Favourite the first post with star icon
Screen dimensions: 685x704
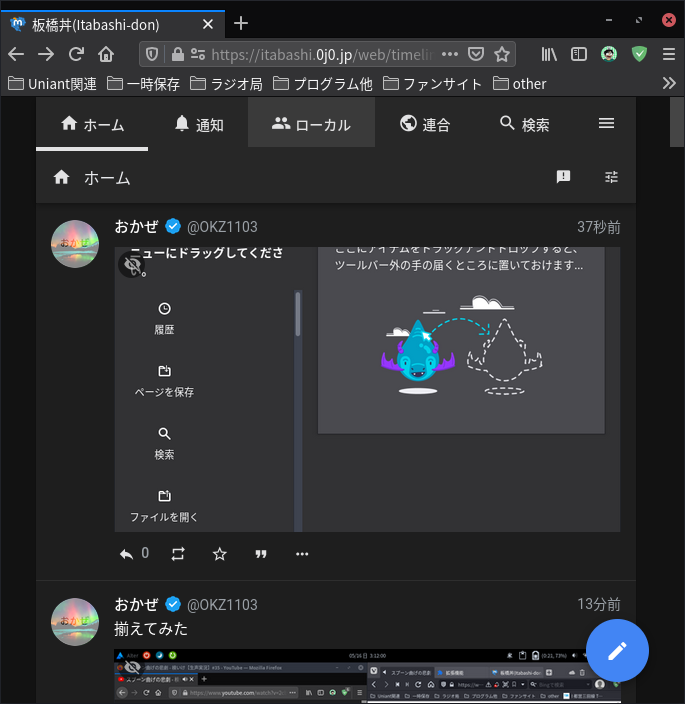(x=220, y=553)
